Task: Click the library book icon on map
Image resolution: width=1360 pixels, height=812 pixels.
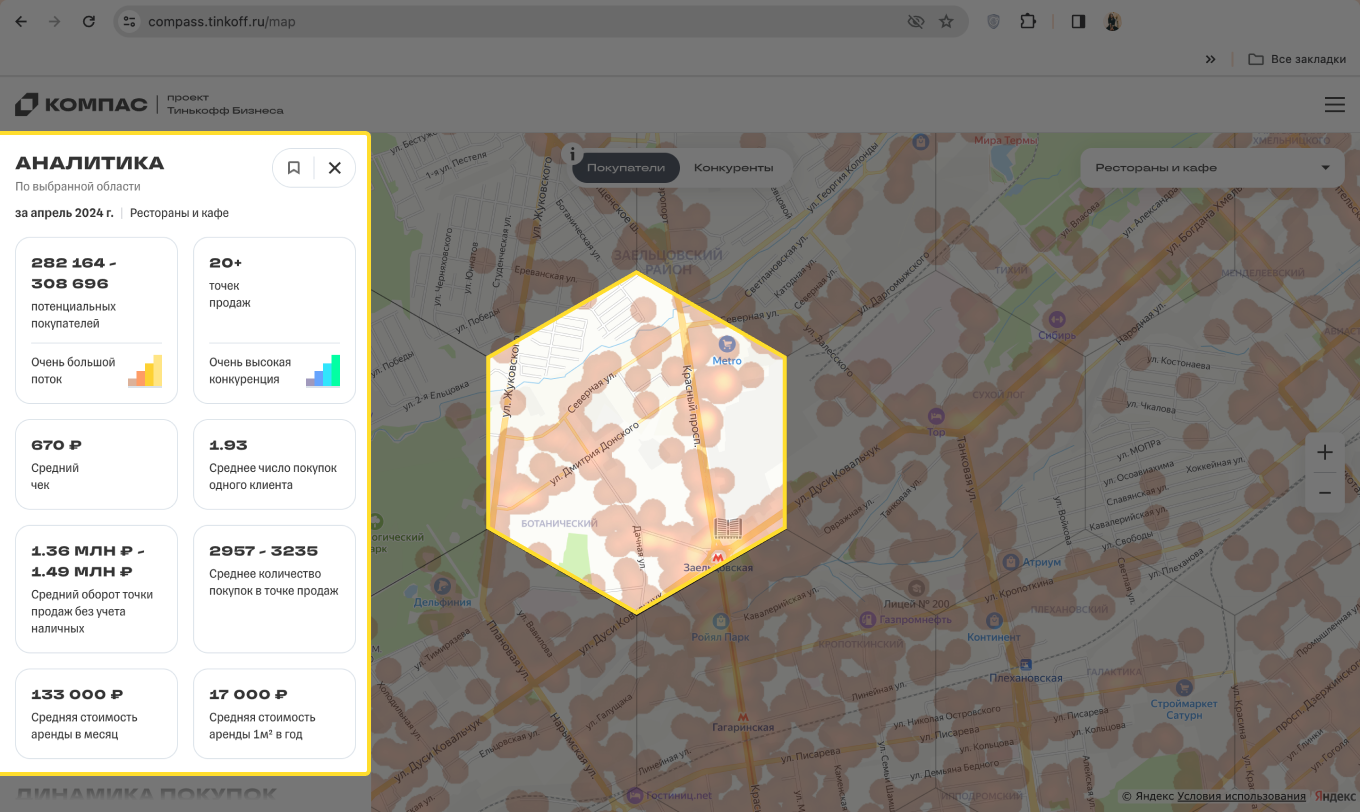Action: pos(728,529)
